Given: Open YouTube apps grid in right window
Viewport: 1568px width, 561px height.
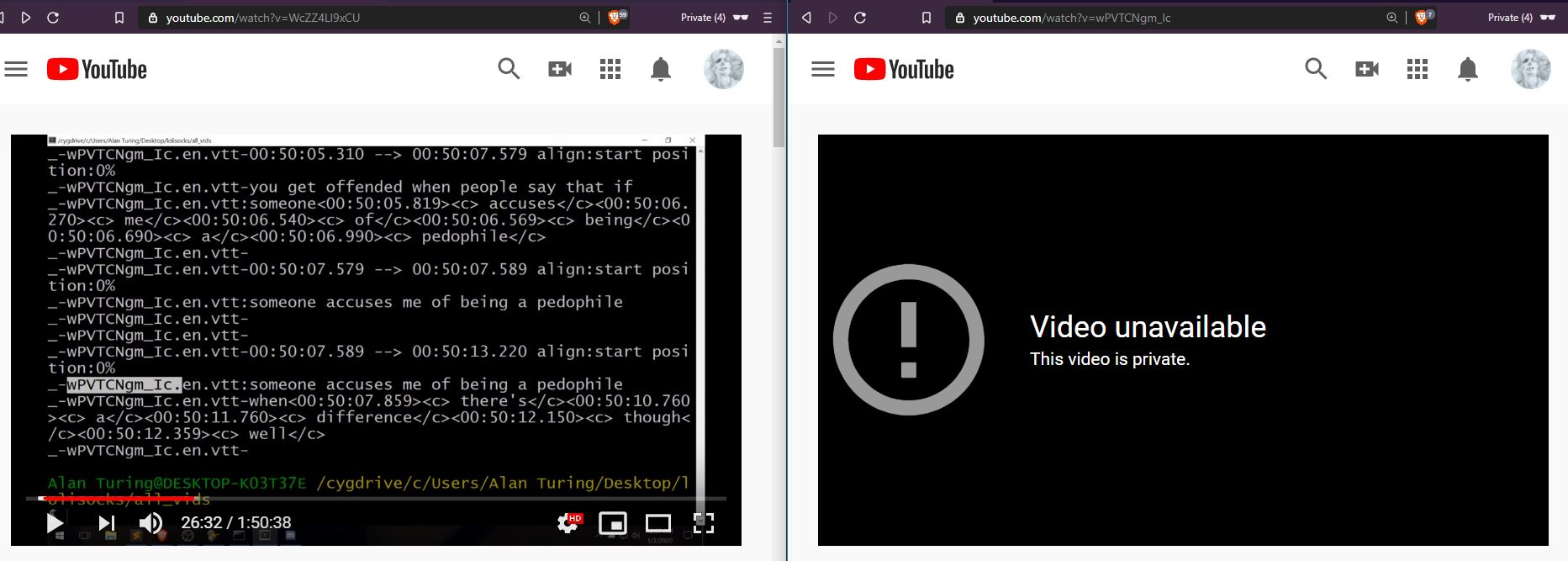Looking at the screenshot, I should tap(1418, 69).
